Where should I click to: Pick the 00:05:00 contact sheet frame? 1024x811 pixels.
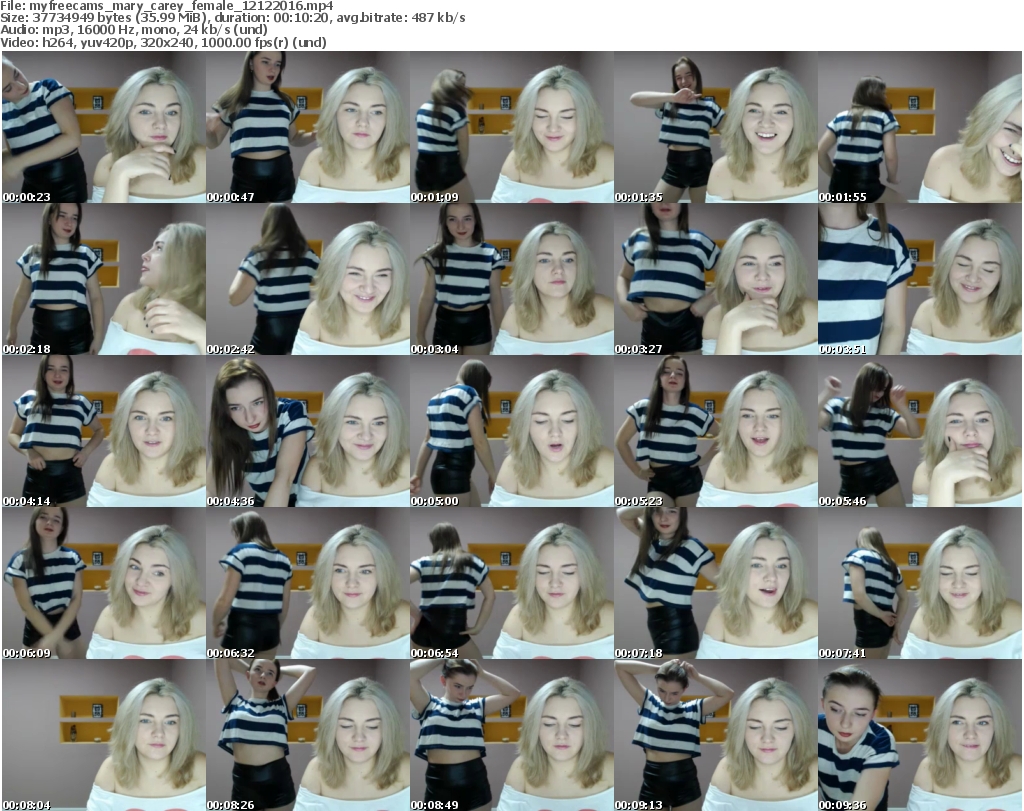(x=511, y=431)
